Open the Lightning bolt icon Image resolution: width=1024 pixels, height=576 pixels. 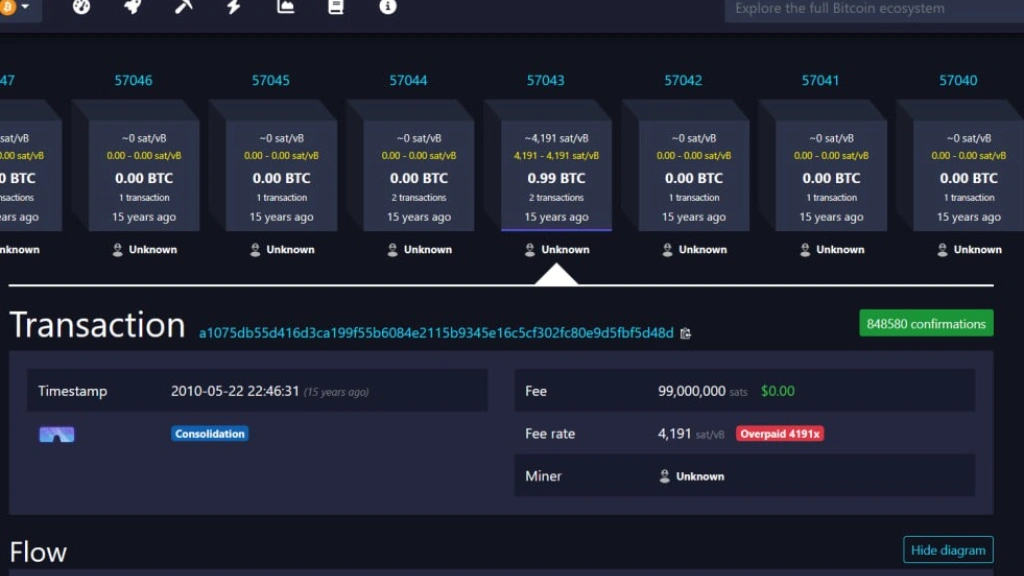pyautogui.click(x=234, y=7)
